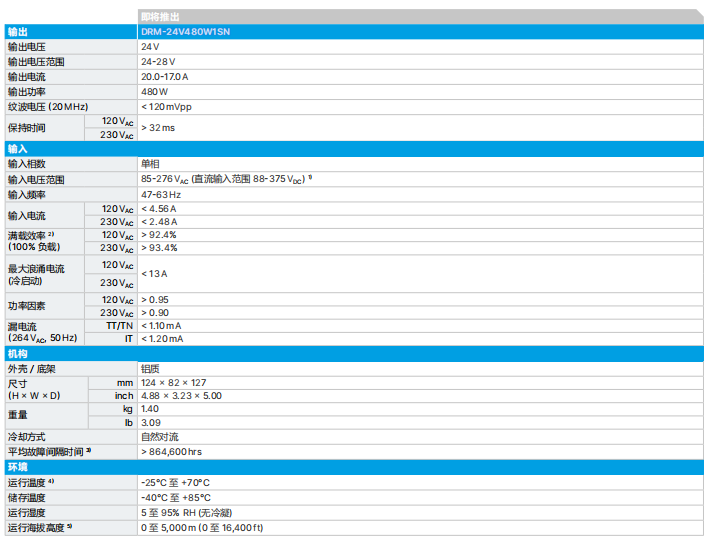
Task: Select the <13A inrush current value
Action: click(x=154, y=273)
